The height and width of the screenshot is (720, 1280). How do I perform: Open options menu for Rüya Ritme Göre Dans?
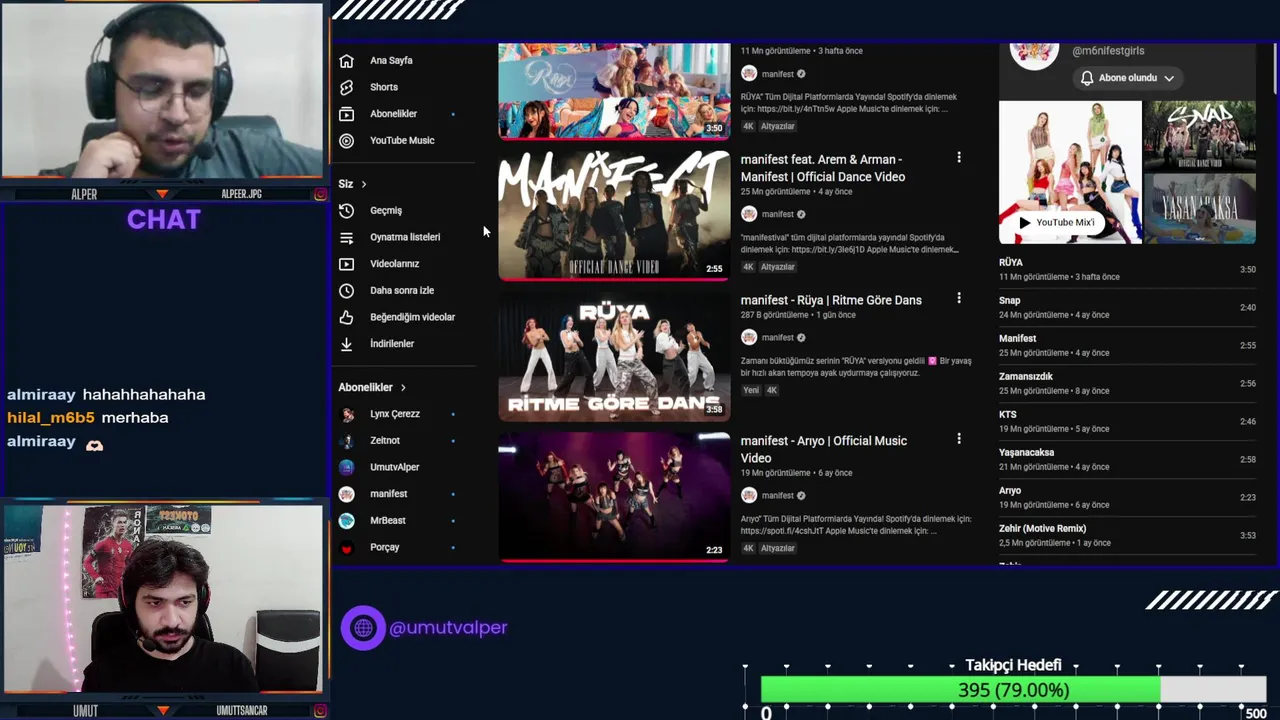[x=958, y=298]
